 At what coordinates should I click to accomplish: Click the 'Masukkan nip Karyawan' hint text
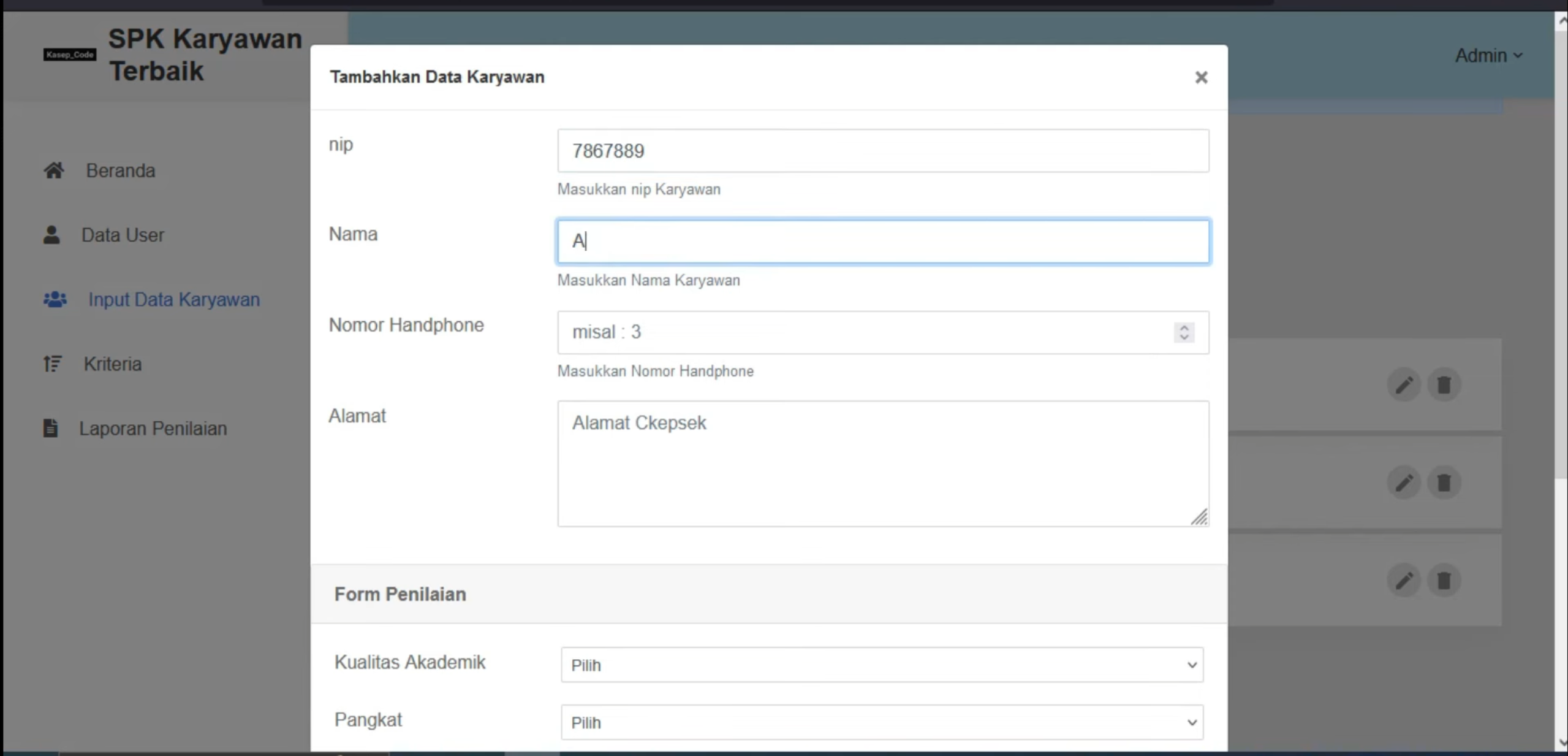point(638,189)
